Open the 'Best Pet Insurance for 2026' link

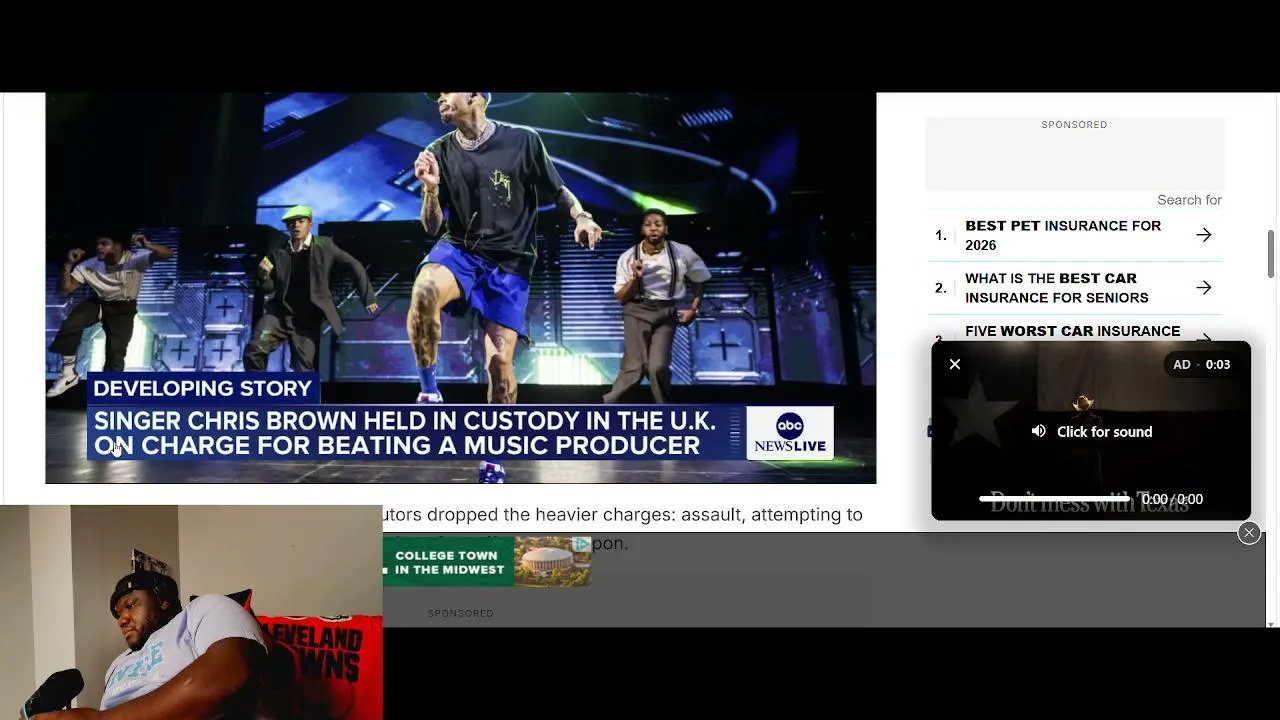coord(1063,235)
